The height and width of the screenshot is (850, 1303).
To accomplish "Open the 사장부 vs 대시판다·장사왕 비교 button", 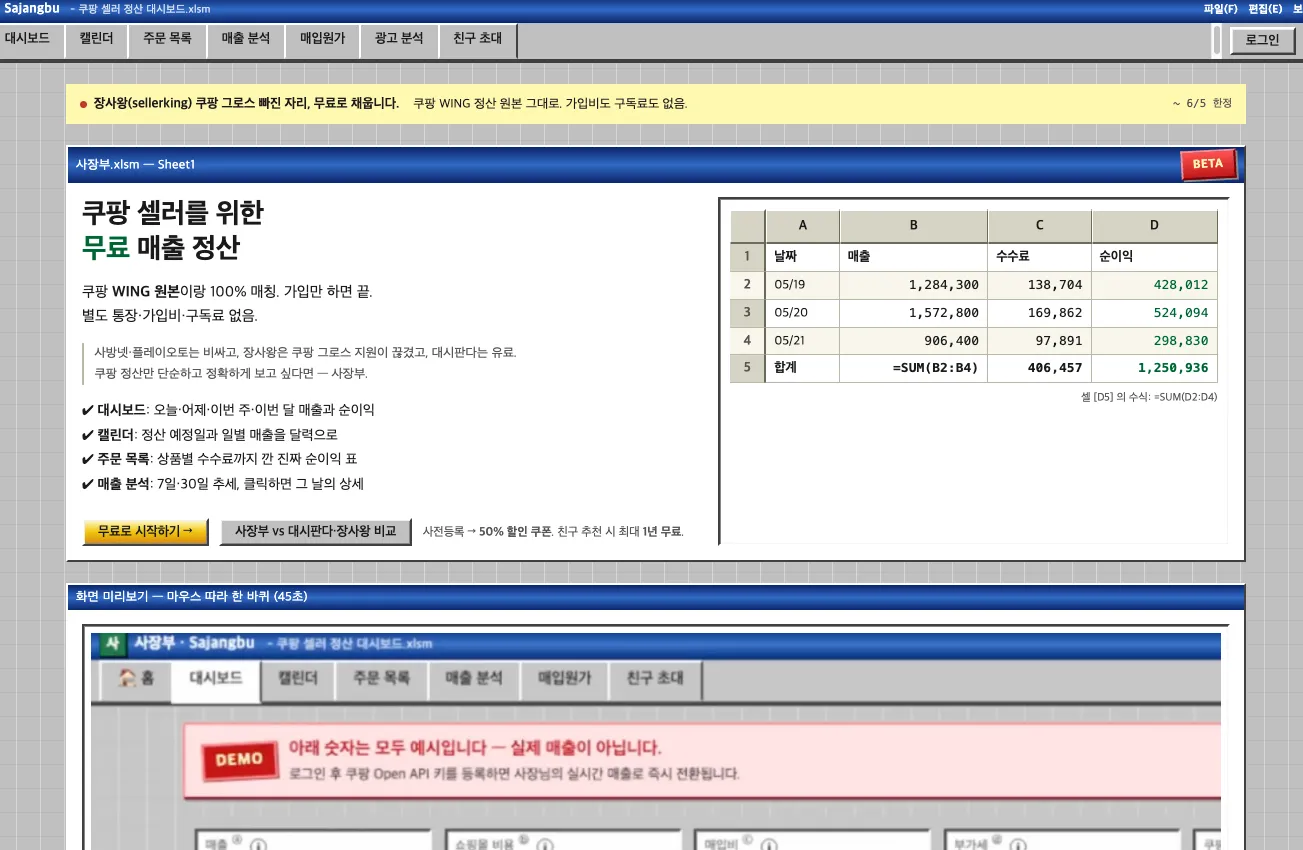I will (316, 532).
